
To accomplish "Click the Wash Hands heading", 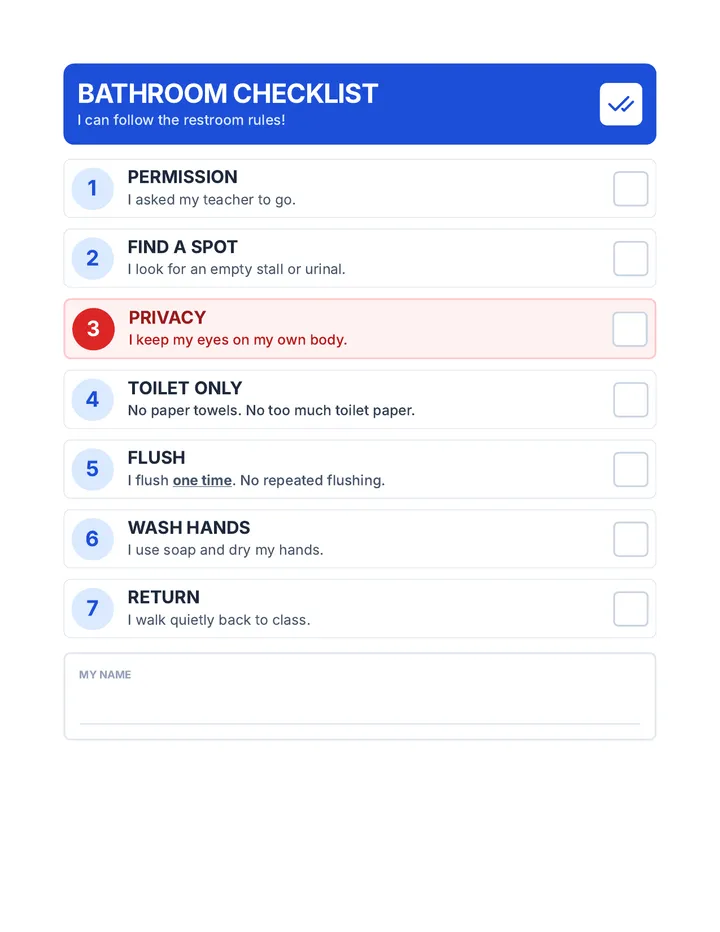I will pyautogui.click(x=189, y=528).
